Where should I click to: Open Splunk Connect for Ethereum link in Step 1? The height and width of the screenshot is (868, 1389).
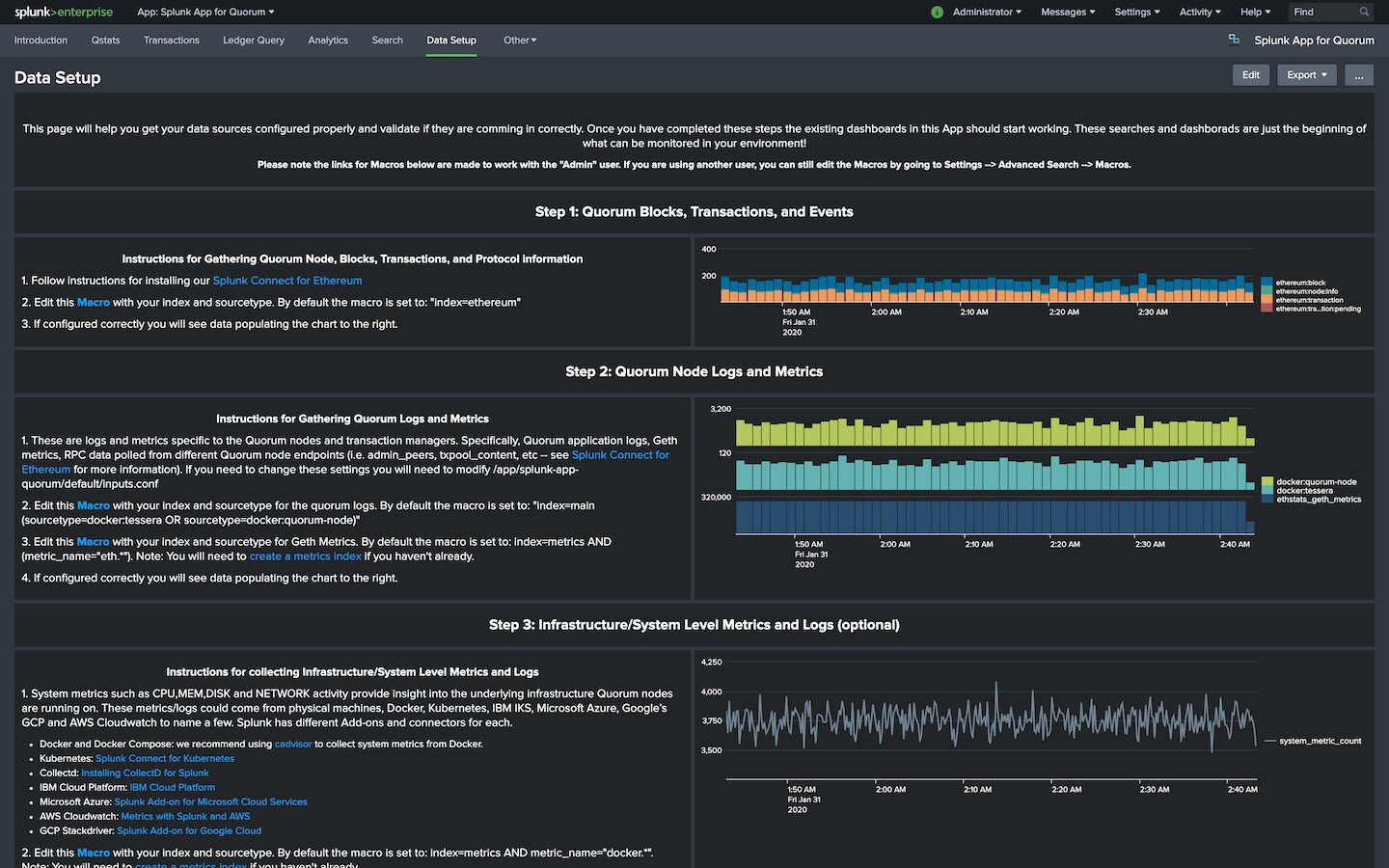coord(287,281)
